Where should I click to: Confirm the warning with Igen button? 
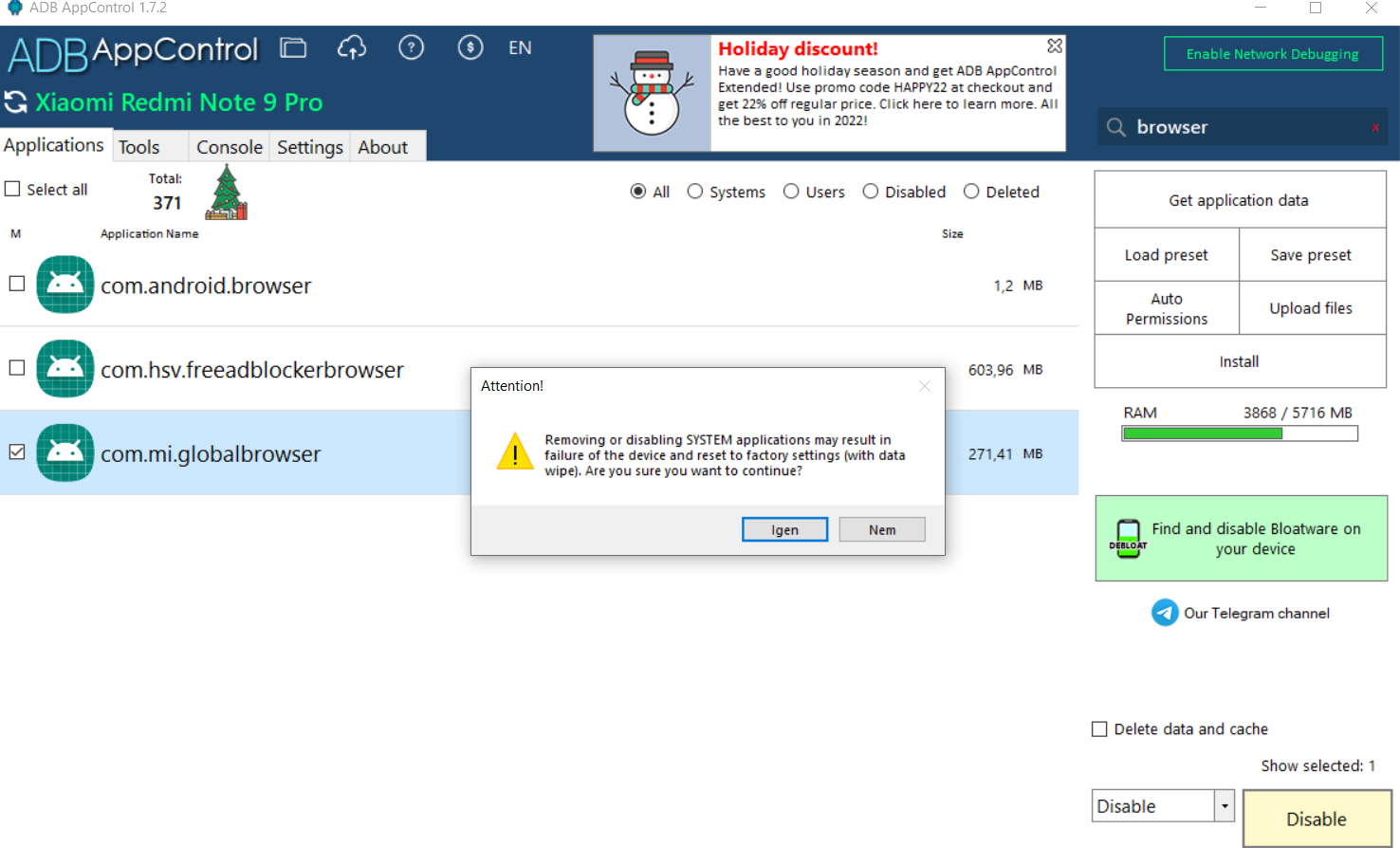point(784,529)
